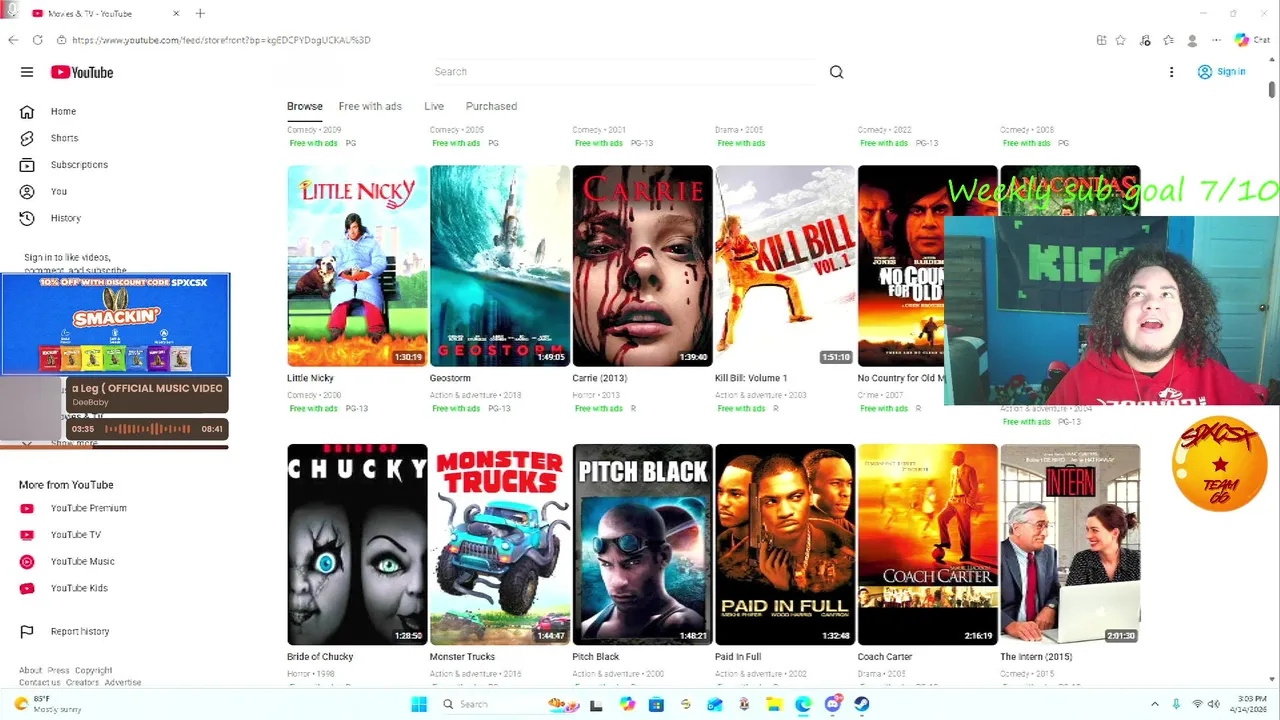
Task: Select the Browse tab
Action: pos(305,106)
